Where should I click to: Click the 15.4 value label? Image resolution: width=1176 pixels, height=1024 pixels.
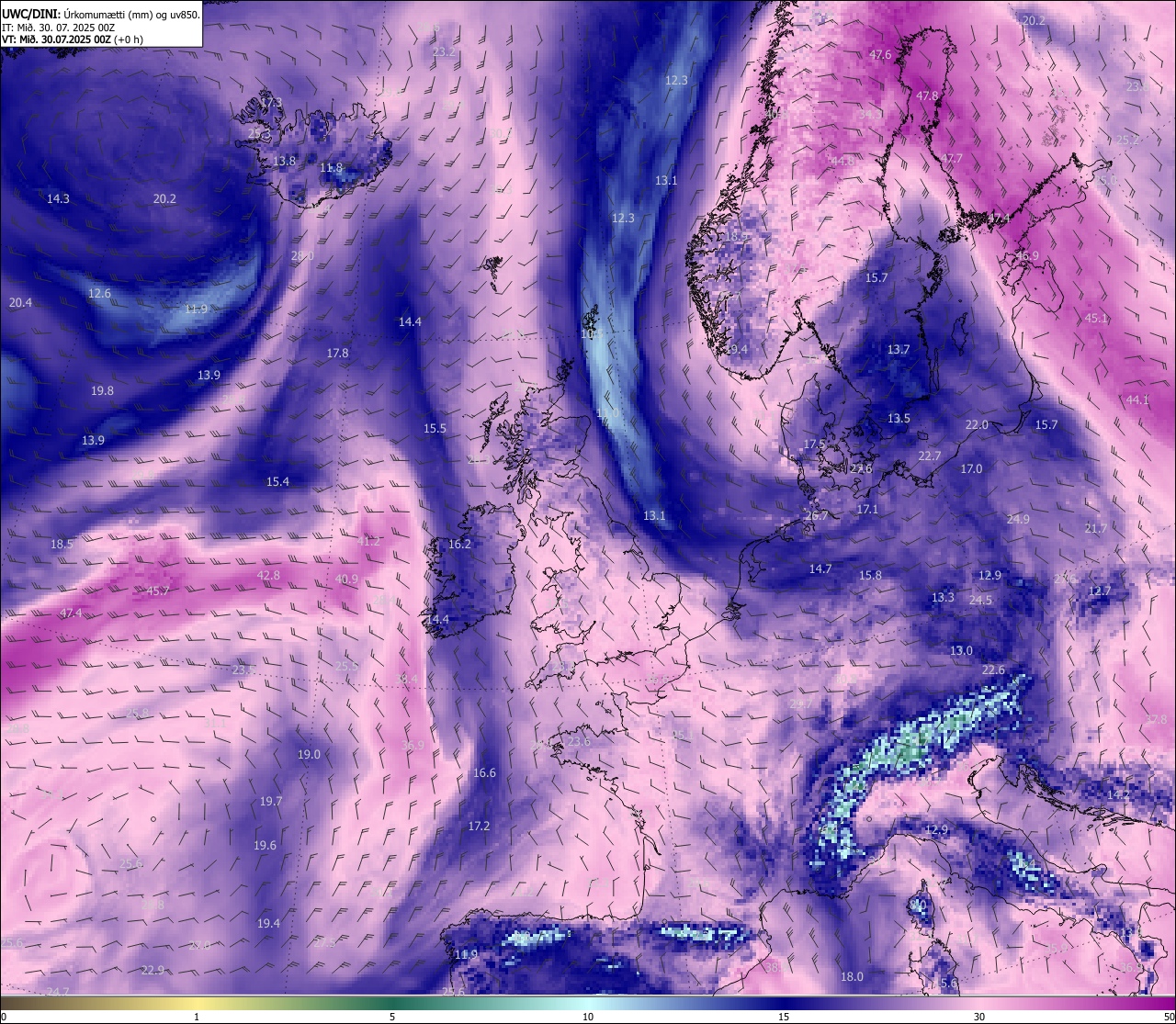pyautogui.click(x=277, y=482)
